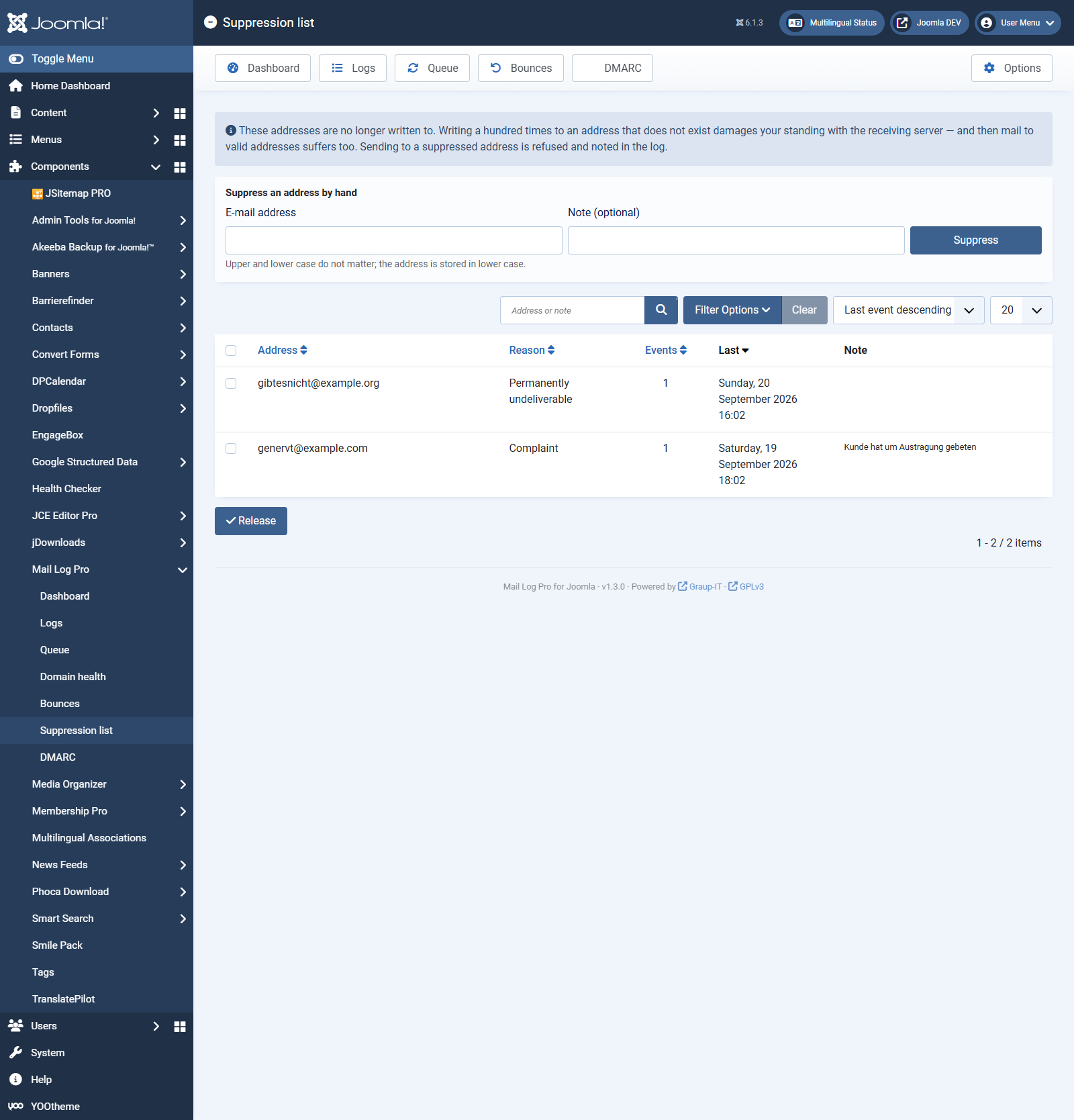1074x1120 pixels.
Task: Expand the Menus sidebar chevron
Action: [156, 140]
